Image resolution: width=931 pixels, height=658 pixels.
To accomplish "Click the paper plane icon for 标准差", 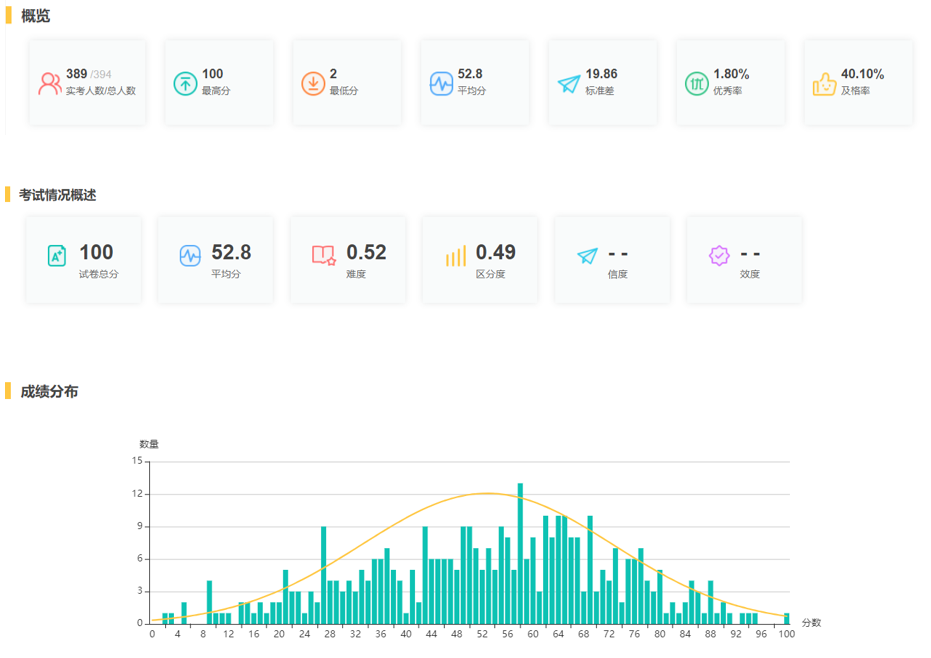I will tap(569, 84).
